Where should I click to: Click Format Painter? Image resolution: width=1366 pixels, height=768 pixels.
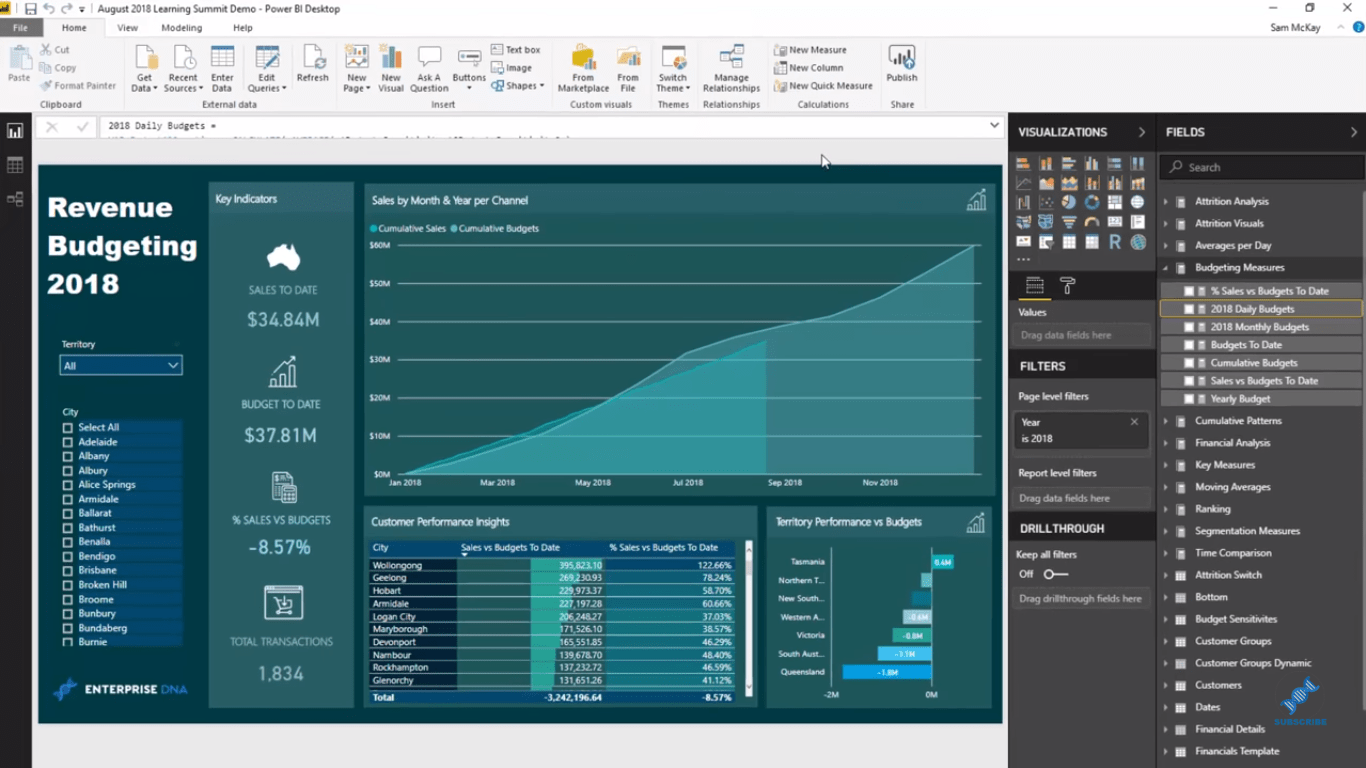coord(78,86)
